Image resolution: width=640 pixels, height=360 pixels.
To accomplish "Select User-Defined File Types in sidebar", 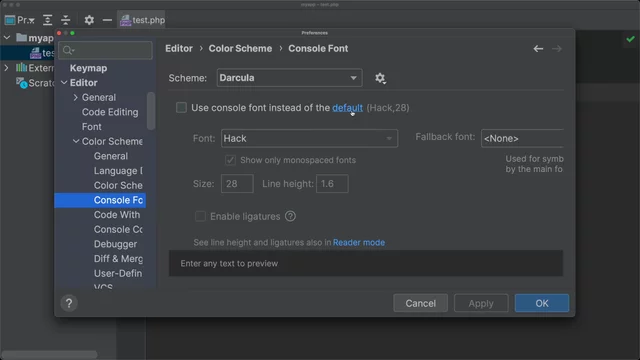I will pyautogui.click(x=118, y=273).
